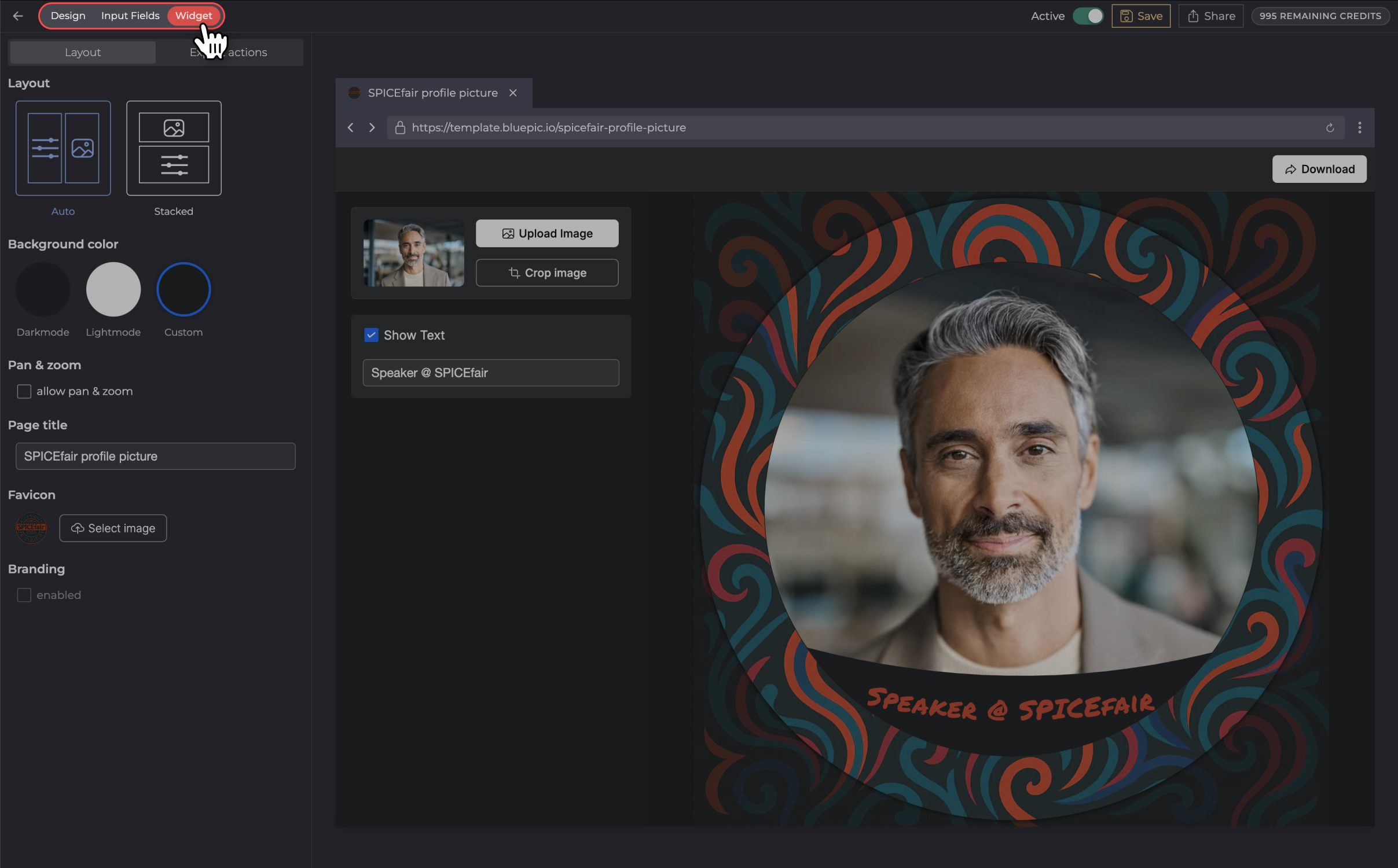The height and width of the screenshot is (868, 1398).
Task: Click the Download button
Action: [x=1319, y=169]
